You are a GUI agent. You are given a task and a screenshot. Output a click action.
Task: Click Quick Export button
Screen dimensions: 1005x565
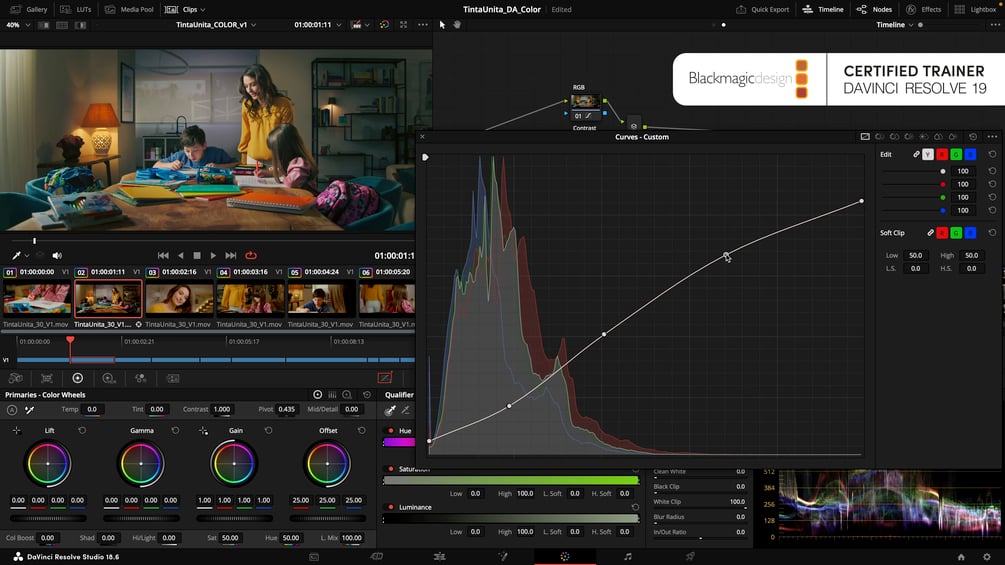(x=763, y=10)
